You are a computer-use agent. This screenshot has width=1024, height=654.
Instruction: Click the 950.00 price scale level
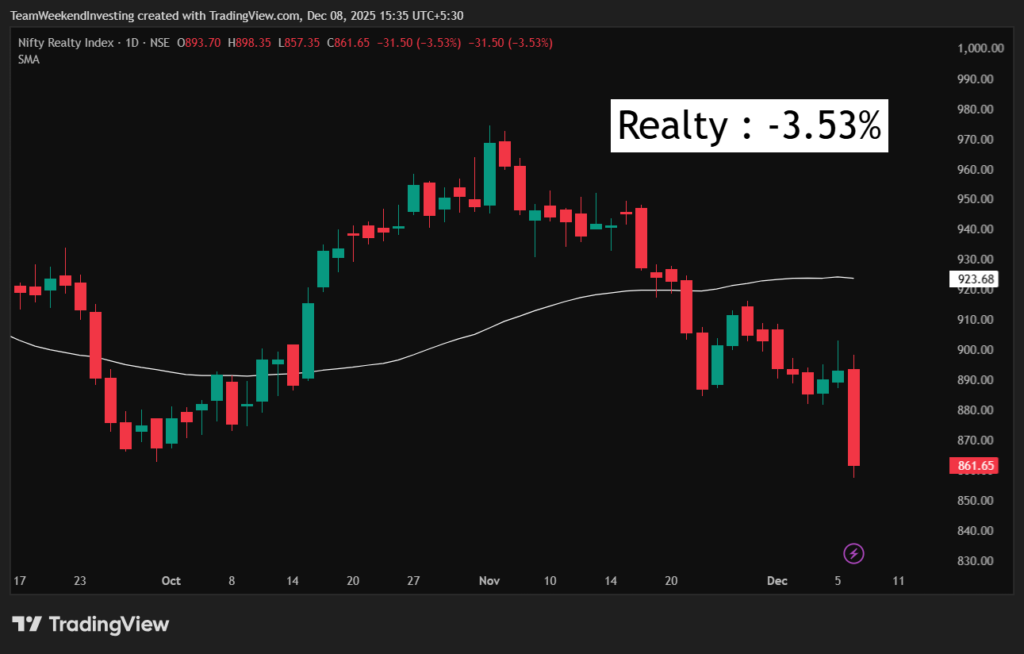click(x=975, y=199)
